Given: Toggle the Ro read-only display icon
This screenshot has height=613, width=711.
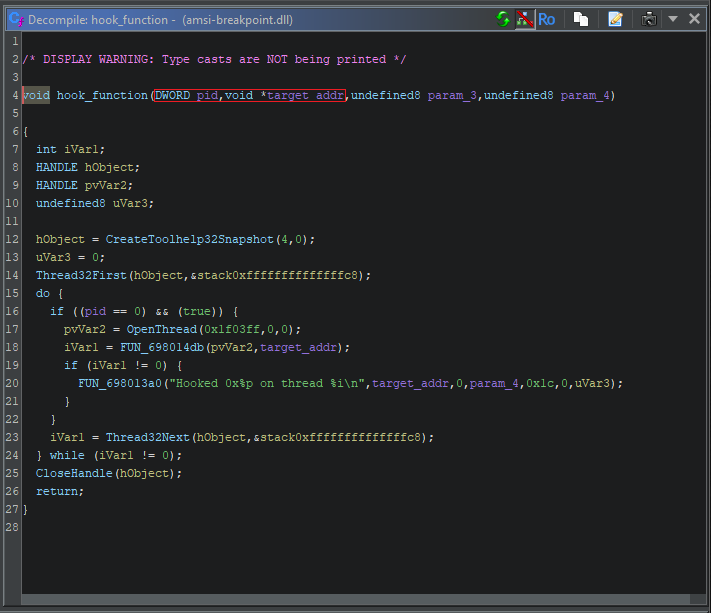Looking at the screenshot, I should (546, 19).
